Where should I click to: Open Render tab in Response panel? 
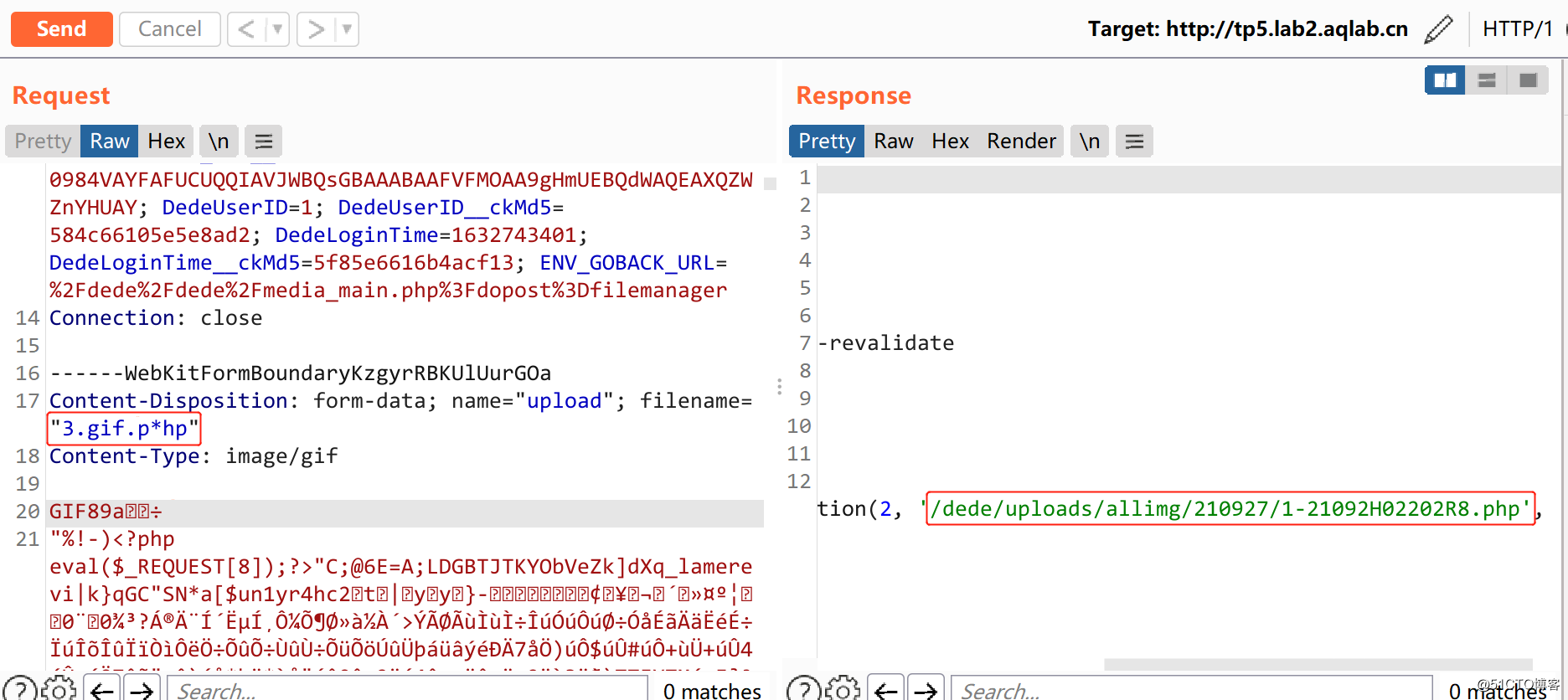coord(1021,141)
